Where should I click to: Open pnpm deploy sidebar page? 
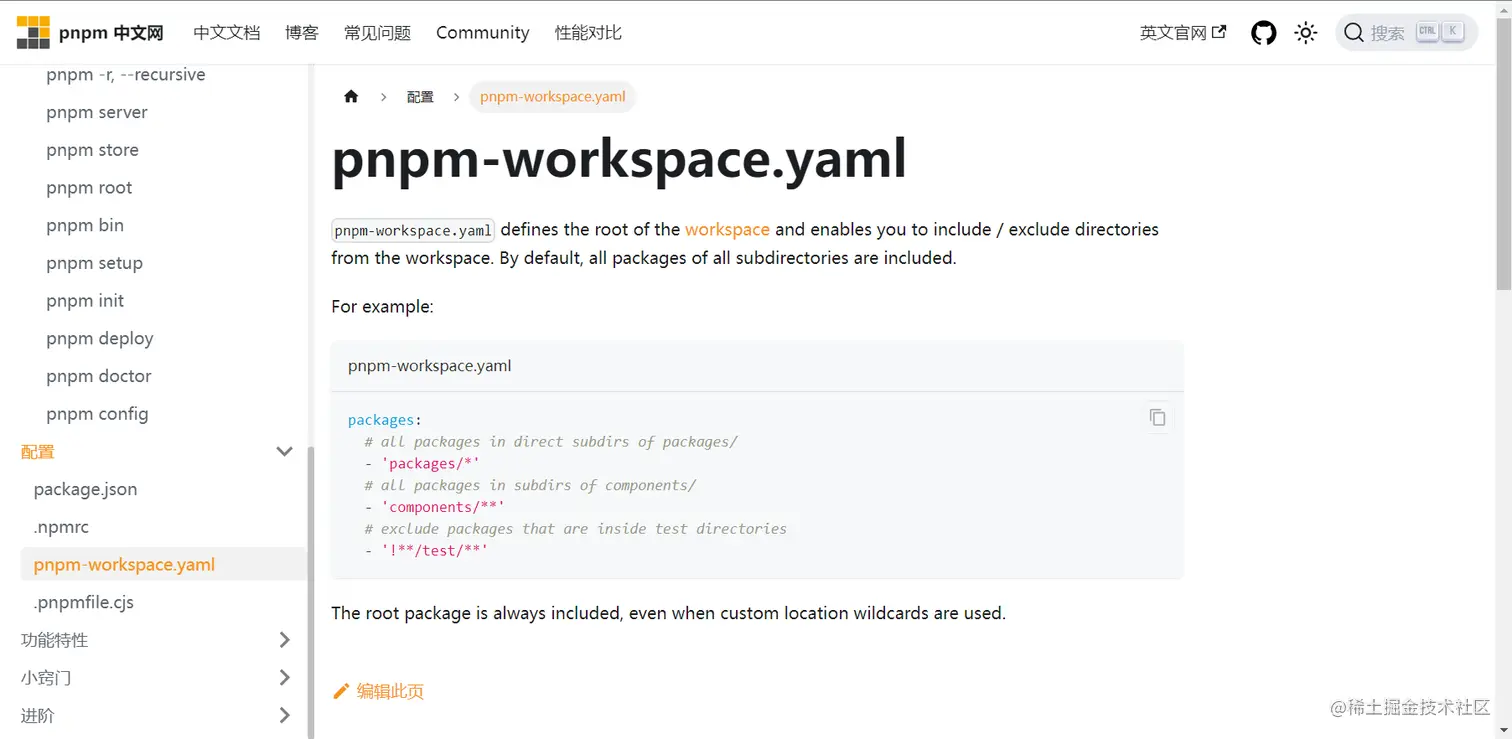(x=100, y=338)
